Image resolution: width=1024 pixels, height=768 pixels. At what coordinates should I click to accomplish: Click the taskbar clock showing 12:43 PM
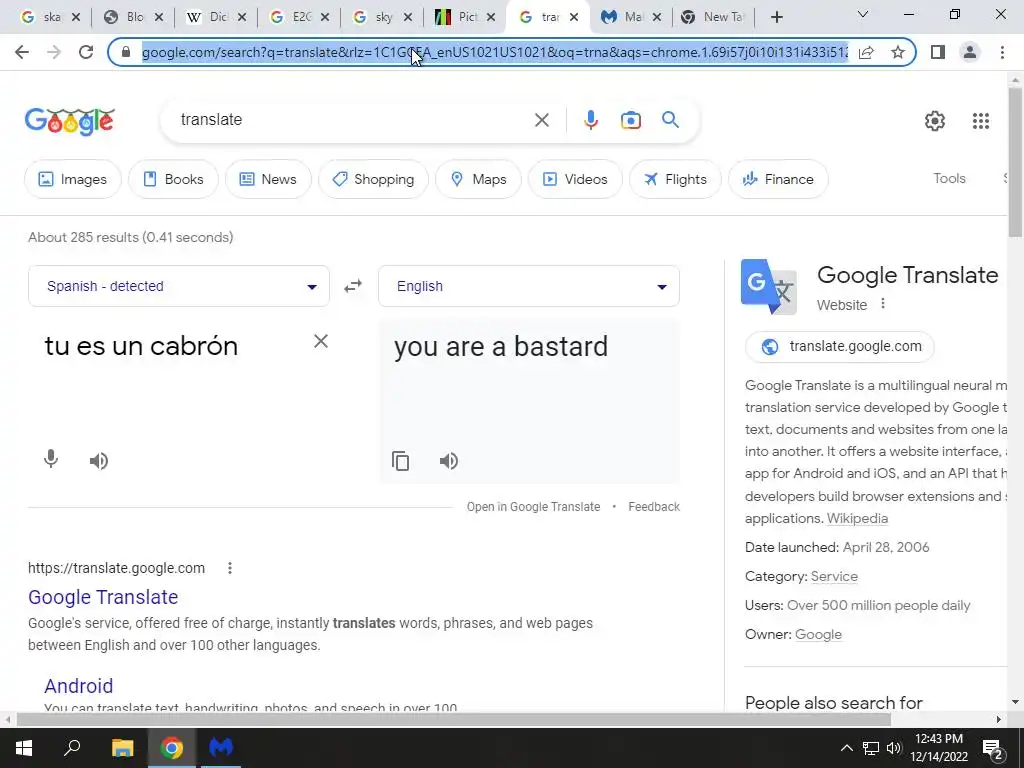[x=938, y=748]
